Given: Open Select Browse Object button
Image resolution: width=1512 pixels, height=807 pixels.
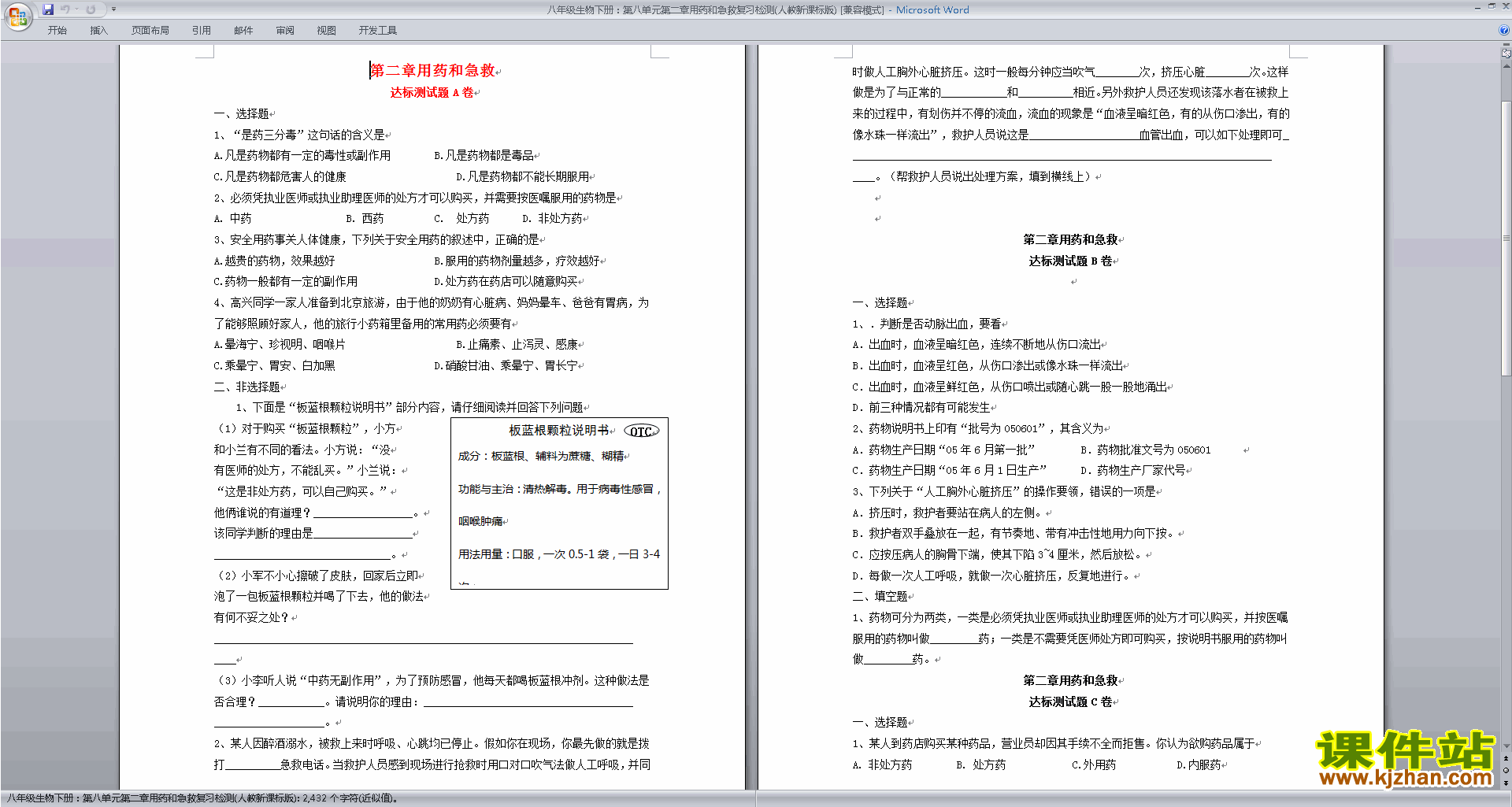Looking at the screenshot, I should 1506,770.
